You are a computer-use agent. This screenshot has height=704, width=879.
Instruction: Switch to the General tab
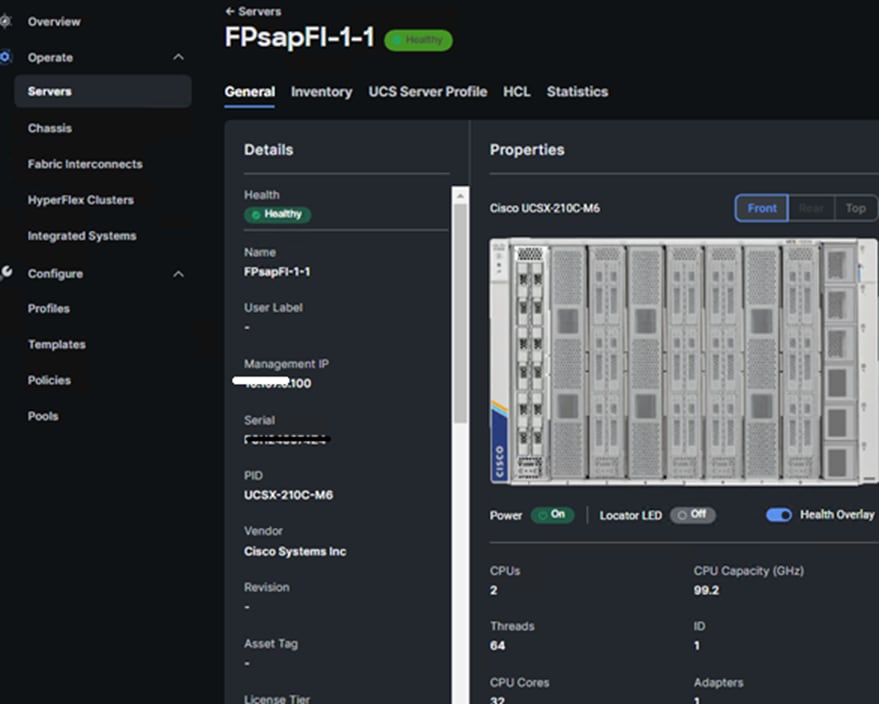click(x=249, y=92)
